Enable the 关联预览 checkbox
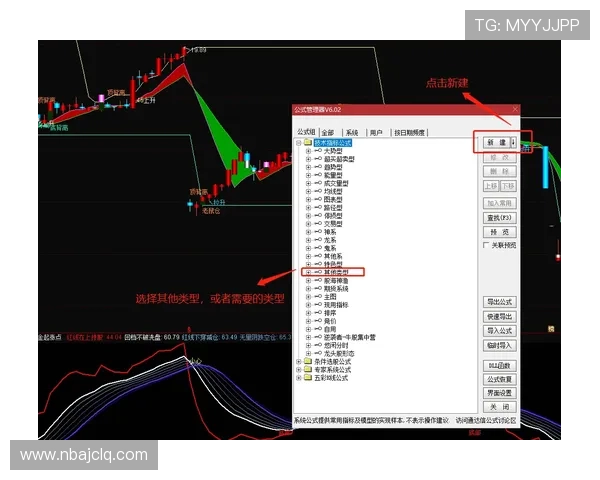Screen dimensions: 600x480 click(x=486, y=244)
